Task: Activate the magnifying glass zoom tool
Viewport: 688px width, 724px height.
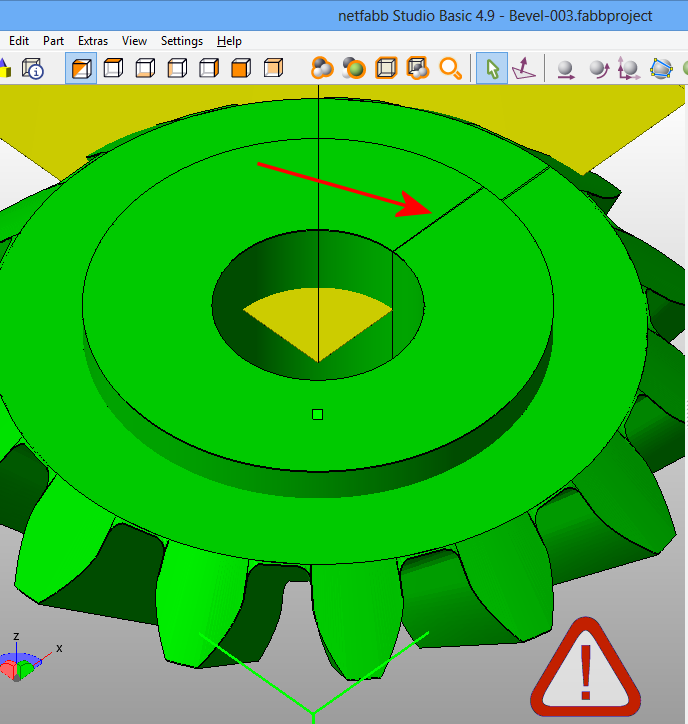Action: coord(451,69)
